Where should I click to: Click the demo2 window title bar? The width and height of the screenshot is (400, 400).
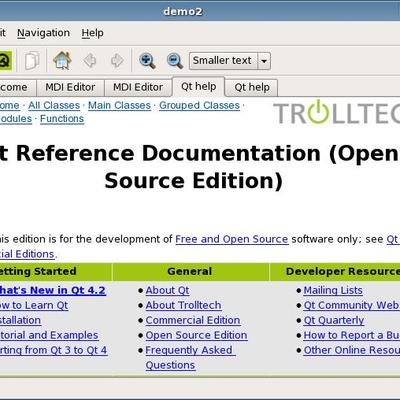pos(200,12)
